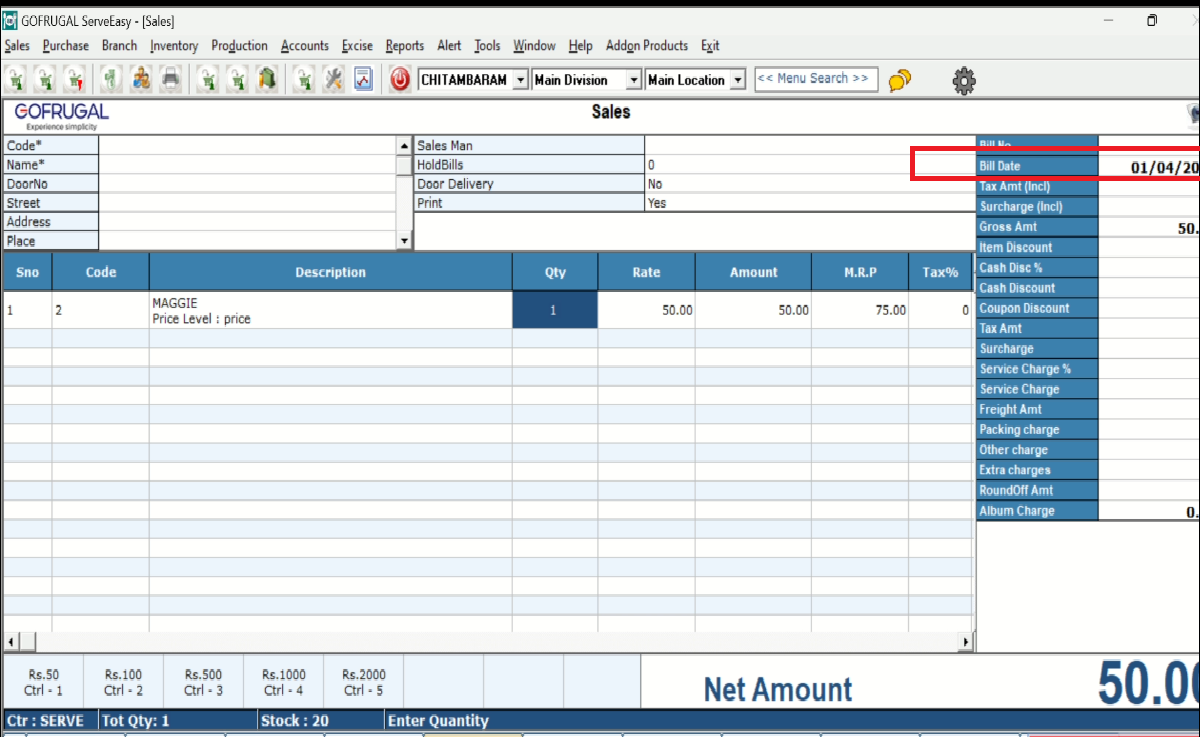The width and height of the screenshot is (1200, 755).
Task: Open the Sales menu
Action: (x=17, y=46)
